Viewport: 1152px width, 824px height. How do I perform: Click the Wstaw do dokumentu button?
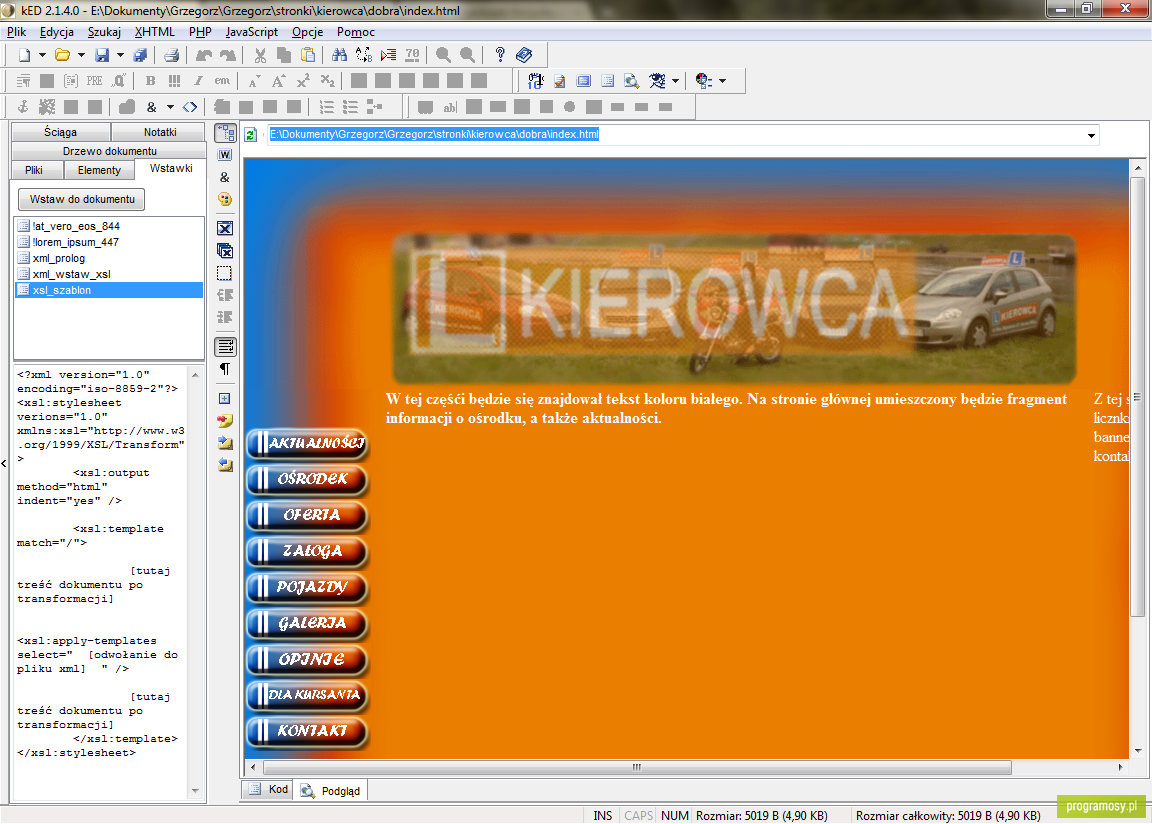click(x=82, y=199)
